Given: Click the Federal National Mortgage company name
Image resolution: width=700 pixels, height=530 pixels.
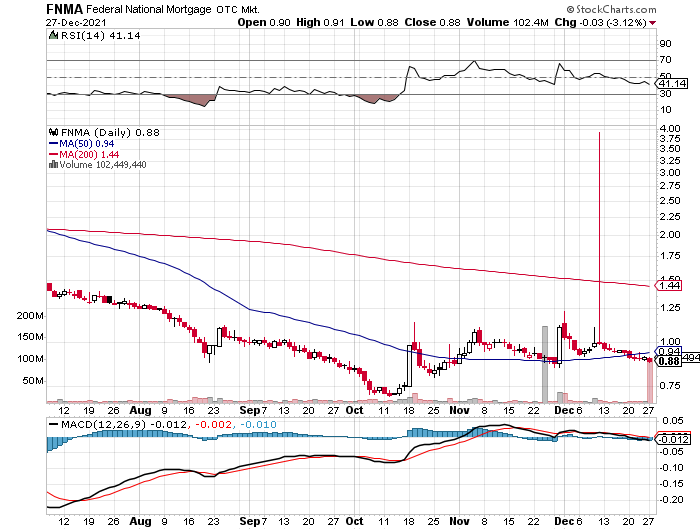Looking at the screenshot, I should tap(149, 9).
